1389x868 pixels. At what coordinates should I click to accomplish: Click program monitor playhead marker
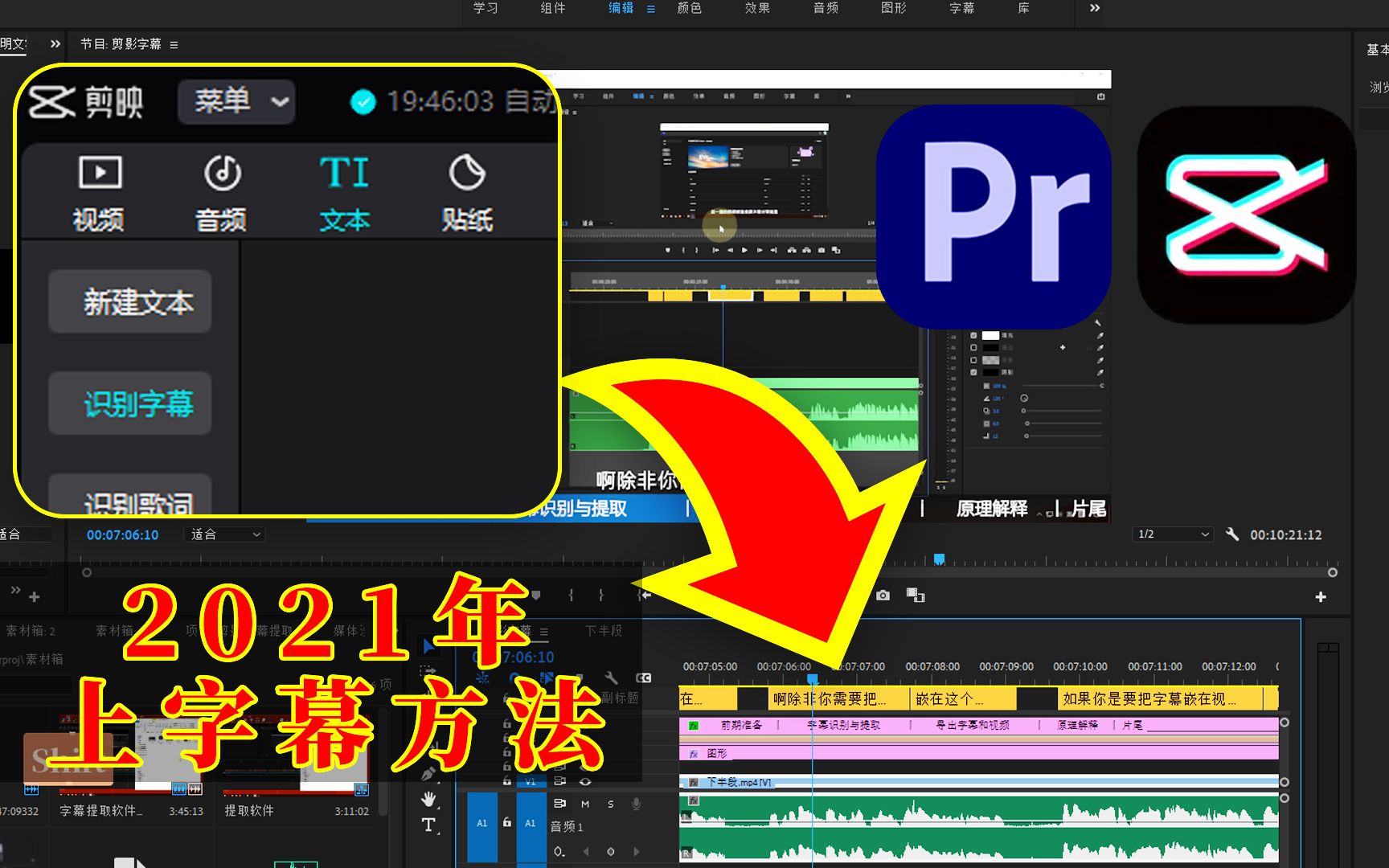[x=939, y=559]
